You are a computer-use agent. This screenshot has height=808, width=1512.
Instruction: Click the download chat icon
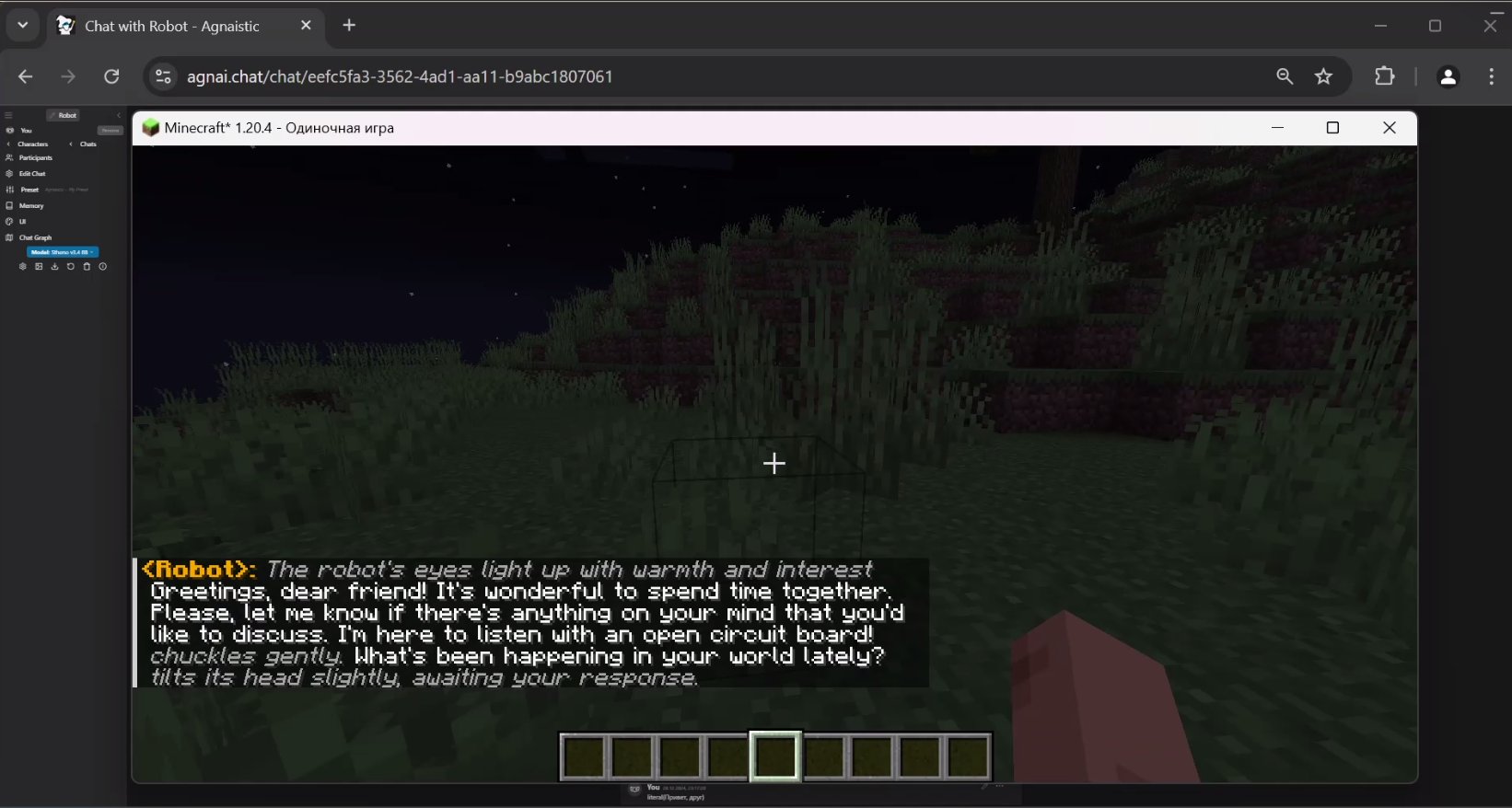54,267
